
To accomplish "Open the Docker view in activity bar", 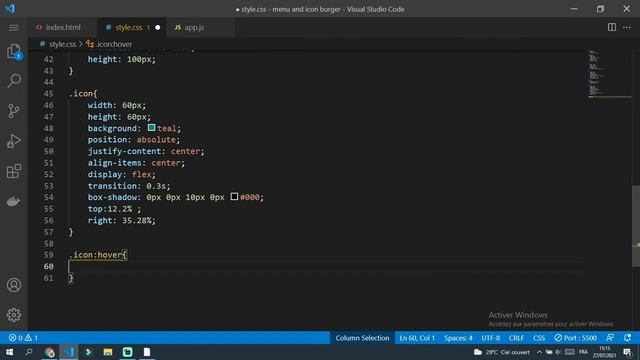I will coord(13,201).
